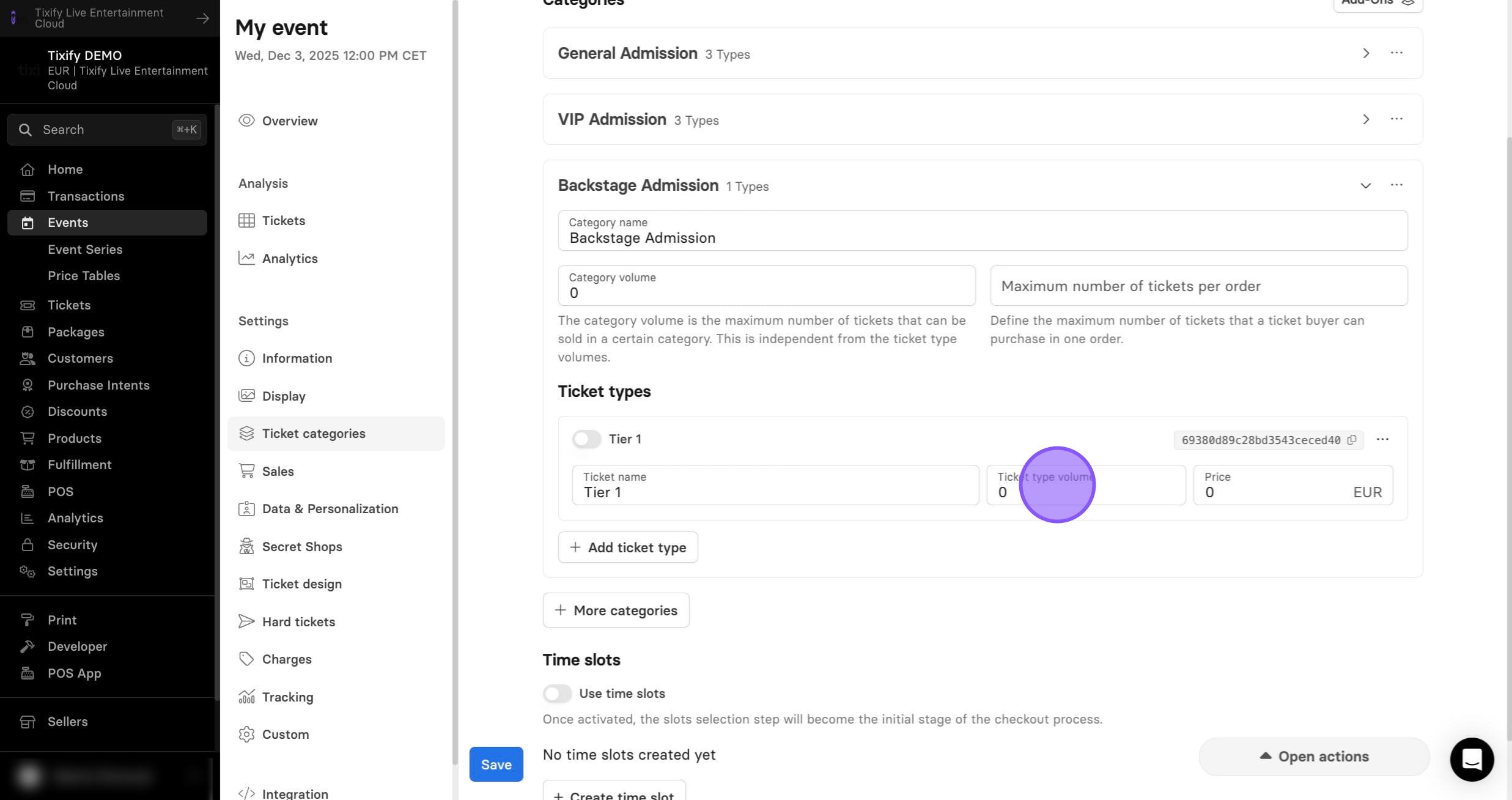The width and height of the screenshot is (1512, 800).
Task: Click the Hard tickets paper plane icon
Action: pos(246,621)
